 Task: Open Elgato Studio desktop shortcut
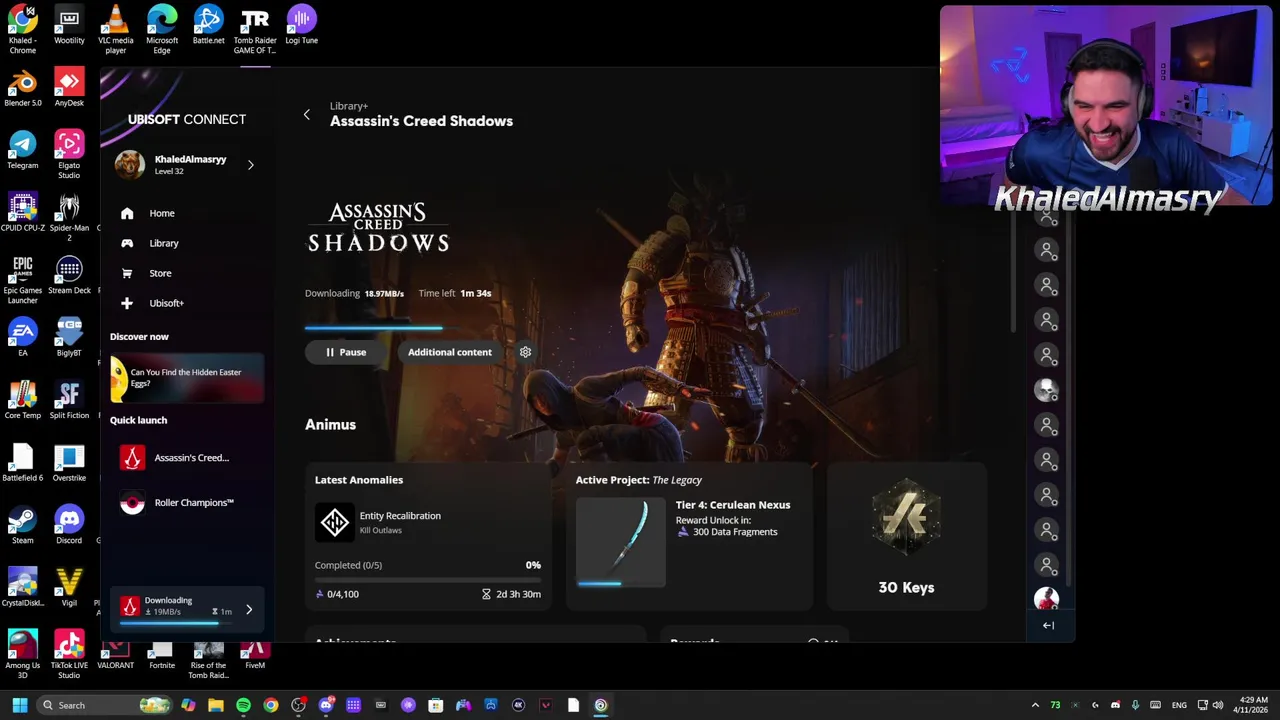pos(69,155)
